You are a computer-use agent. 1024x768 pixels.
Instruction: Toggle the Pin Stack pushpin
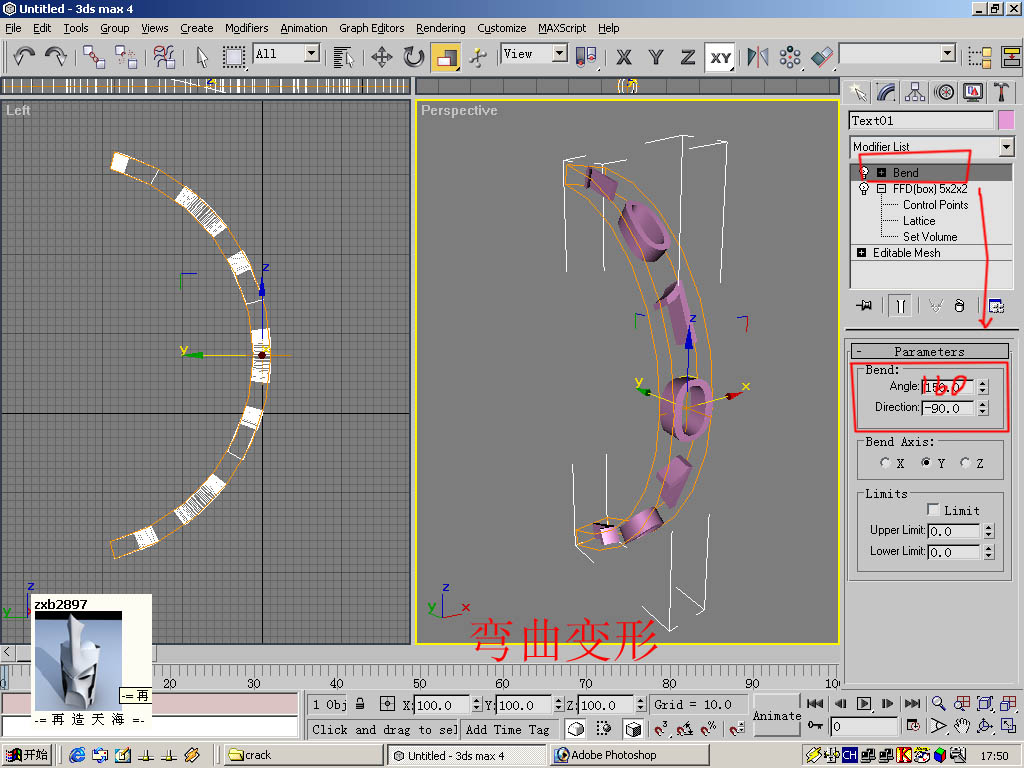864,306
